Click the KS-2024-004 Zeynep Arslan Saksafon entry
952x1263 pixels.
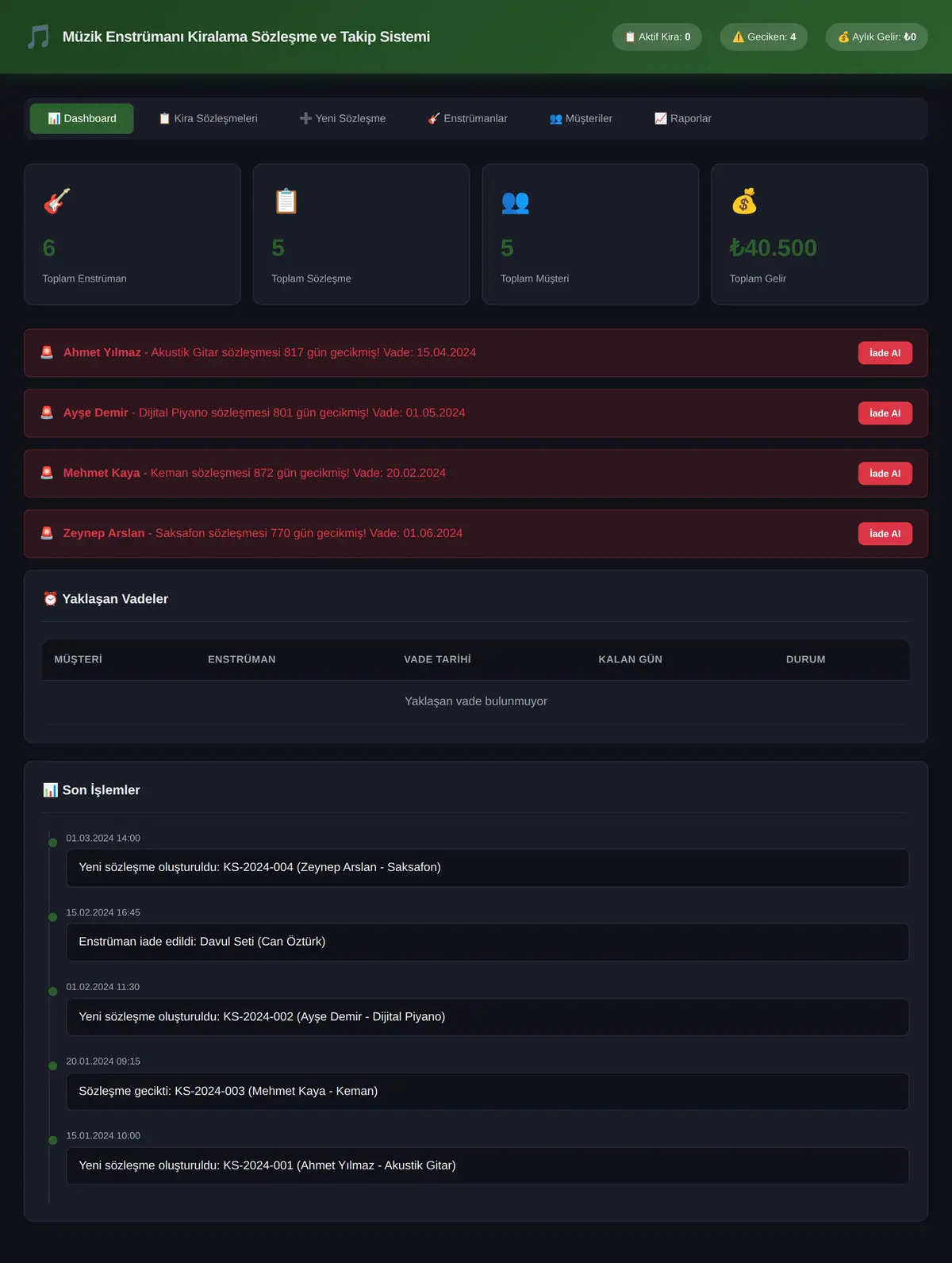487,868
